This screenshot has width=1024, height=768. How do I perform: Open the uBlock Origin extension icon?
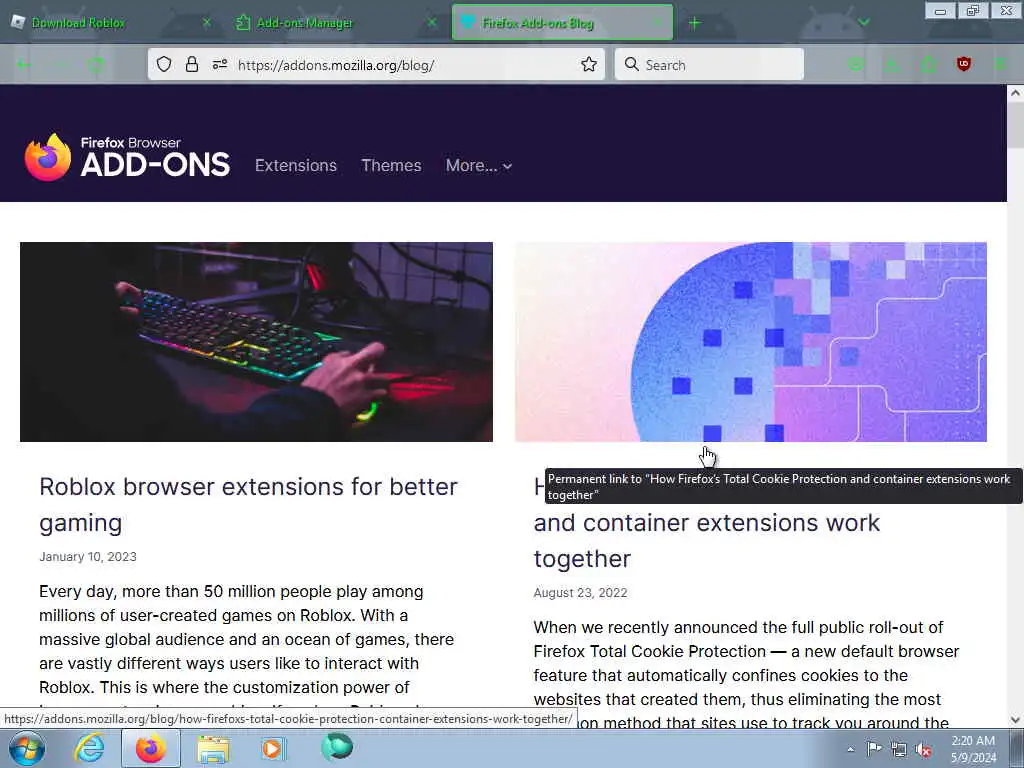[x=963, y=64]
